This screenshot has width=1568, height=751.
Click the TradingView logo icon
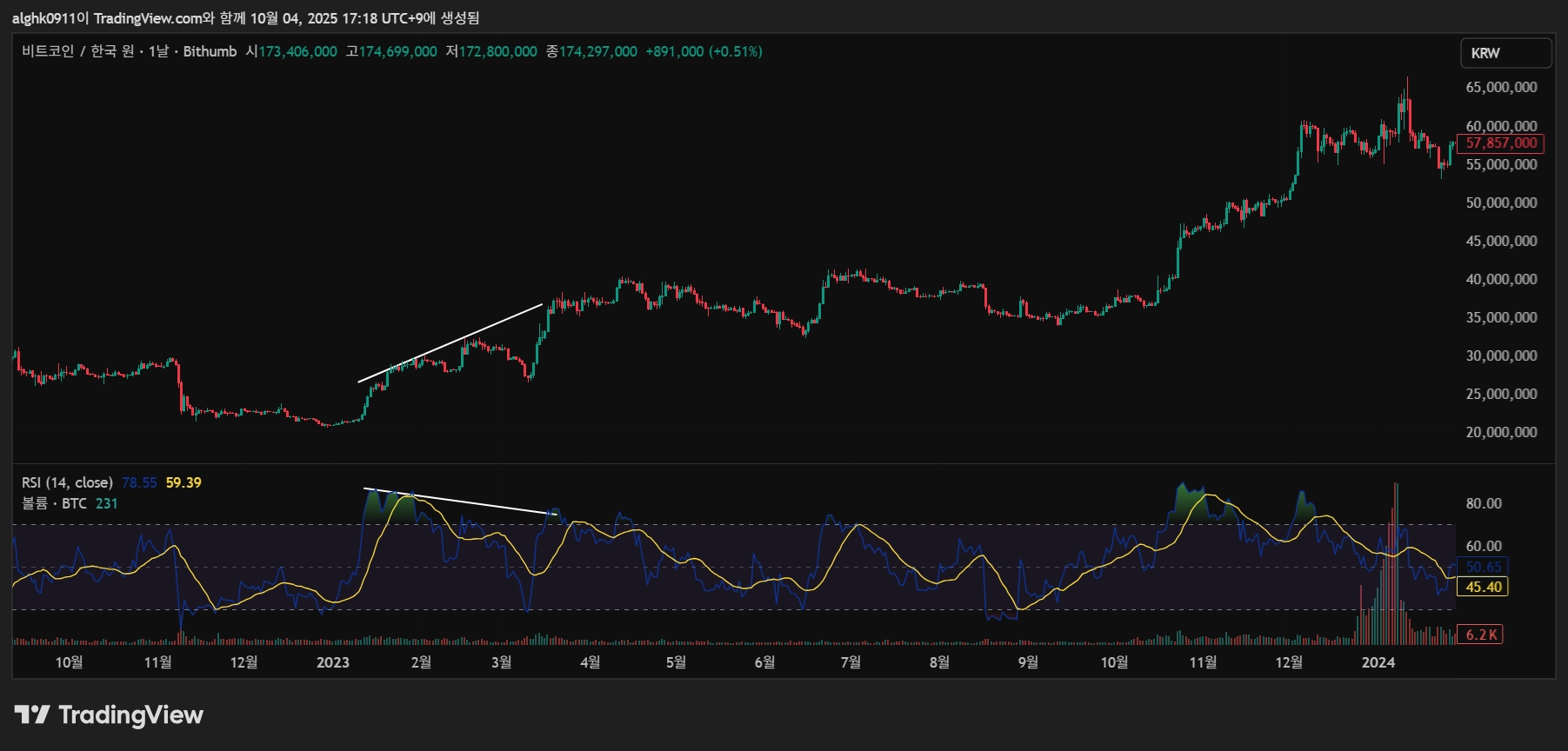click(32, 715)
